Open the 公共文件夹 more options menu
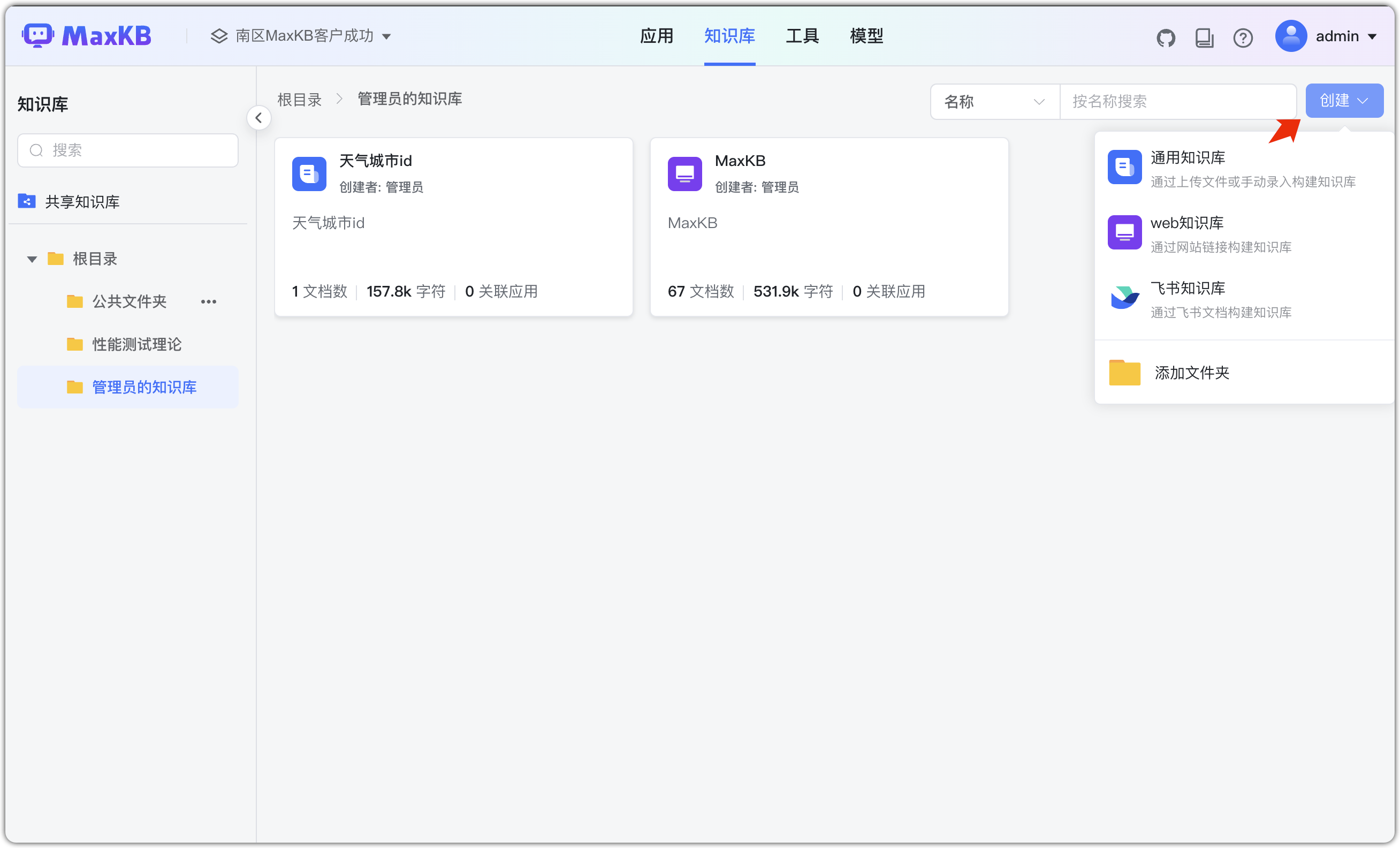The height and width of the screenshot is (848, 1400). (209, 301)
